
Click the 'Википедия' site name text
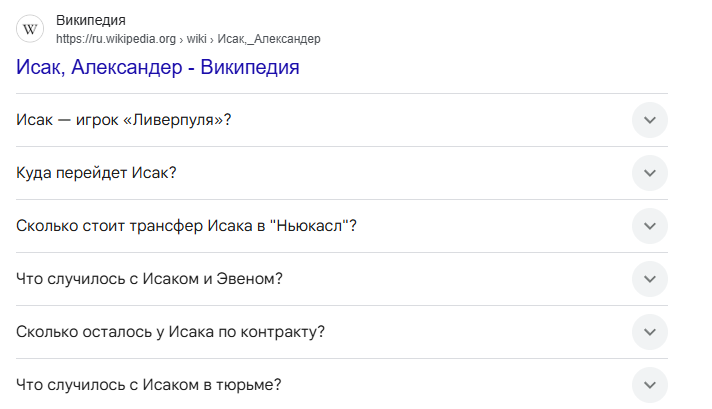pyautogui.click(x=91, y=20)
